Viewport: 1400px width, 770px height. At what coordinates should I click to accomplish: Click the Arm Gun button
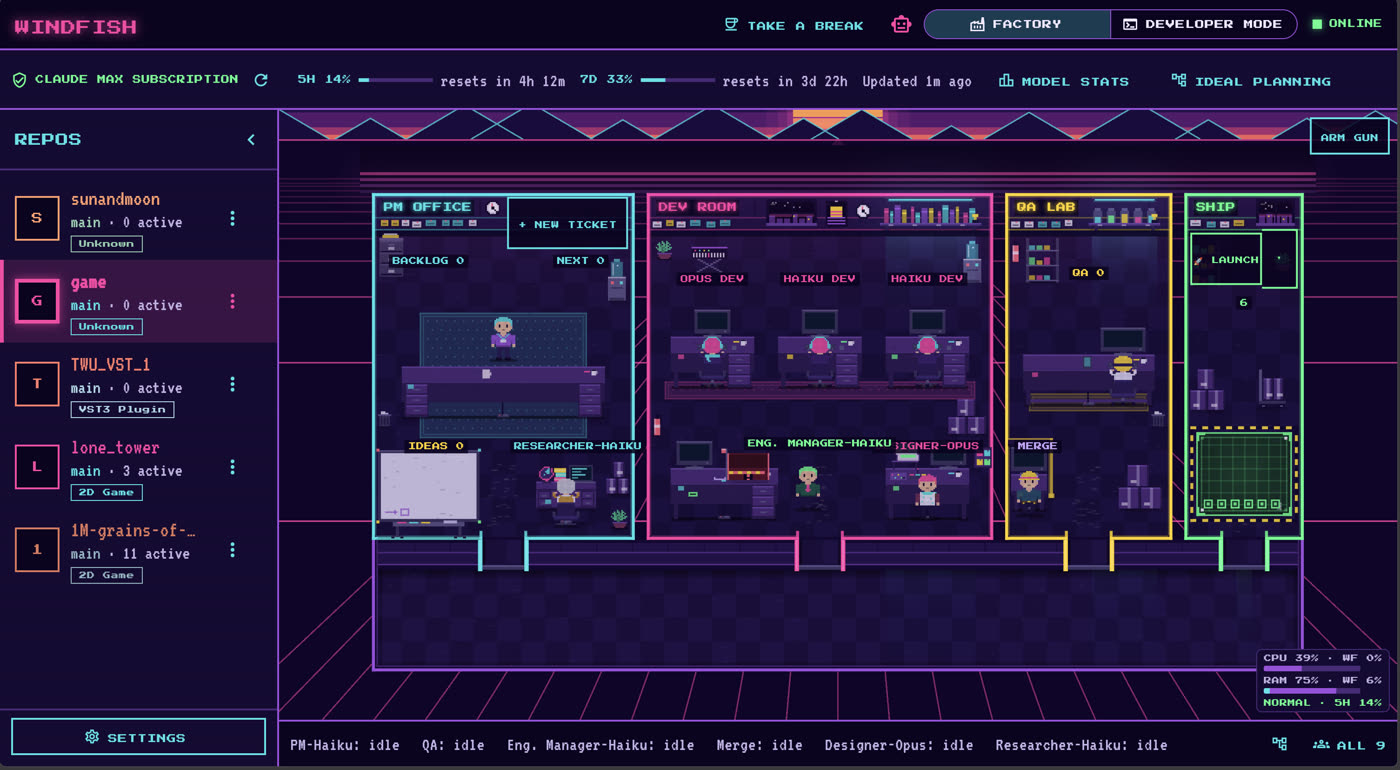click(1349, 137)
